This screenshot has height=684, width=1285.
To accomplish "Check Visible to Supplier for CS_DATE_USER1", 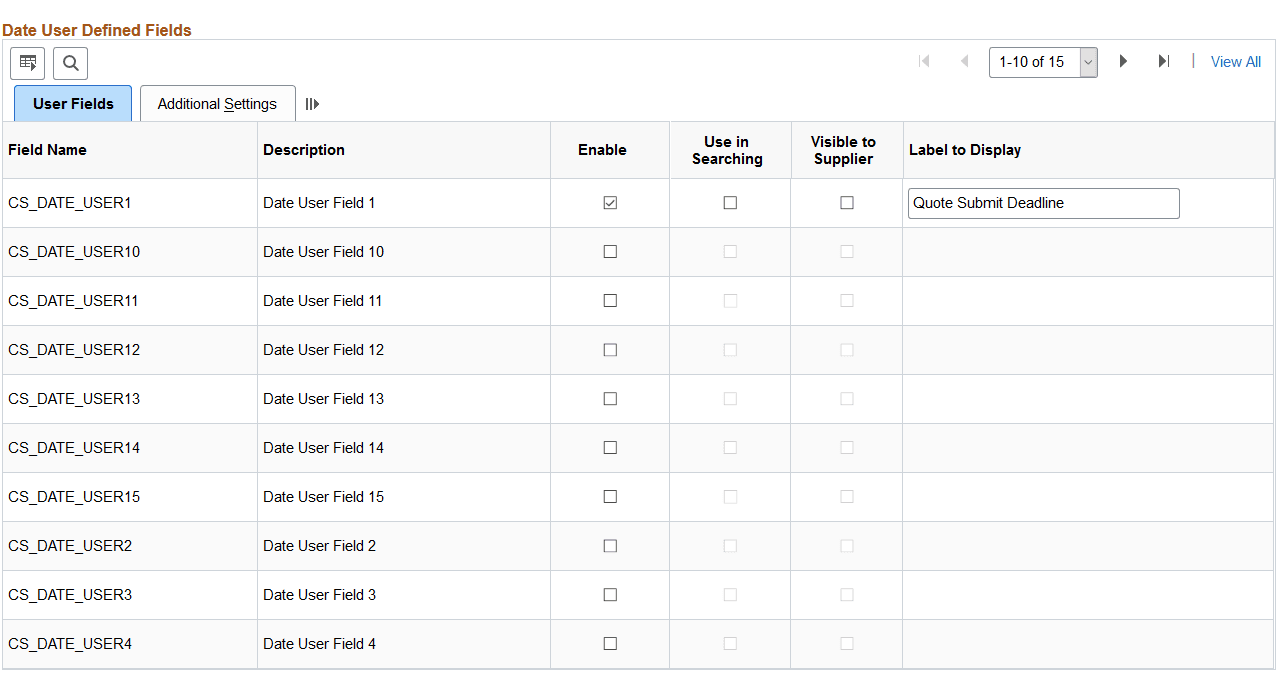I will (x=846, y=202).
